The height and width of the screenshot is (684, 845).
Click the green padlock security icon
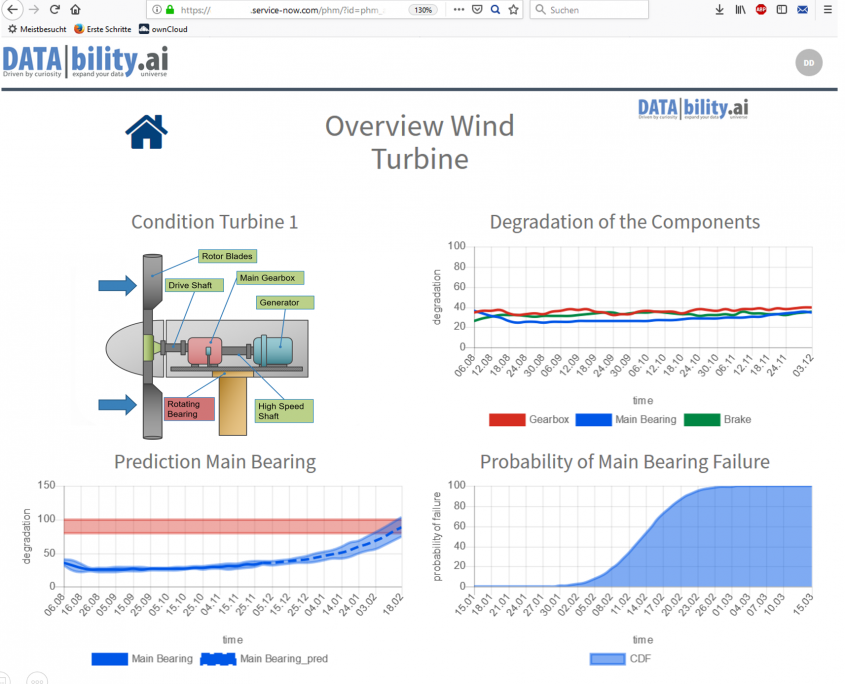[x=170, y=10]
